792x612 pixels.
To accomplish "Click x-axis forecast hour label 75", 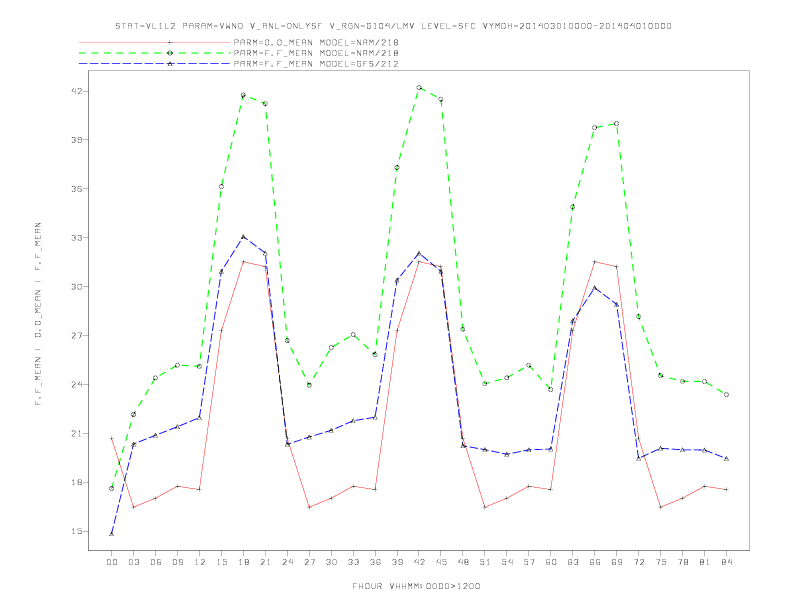I will (x=661, y=562).
